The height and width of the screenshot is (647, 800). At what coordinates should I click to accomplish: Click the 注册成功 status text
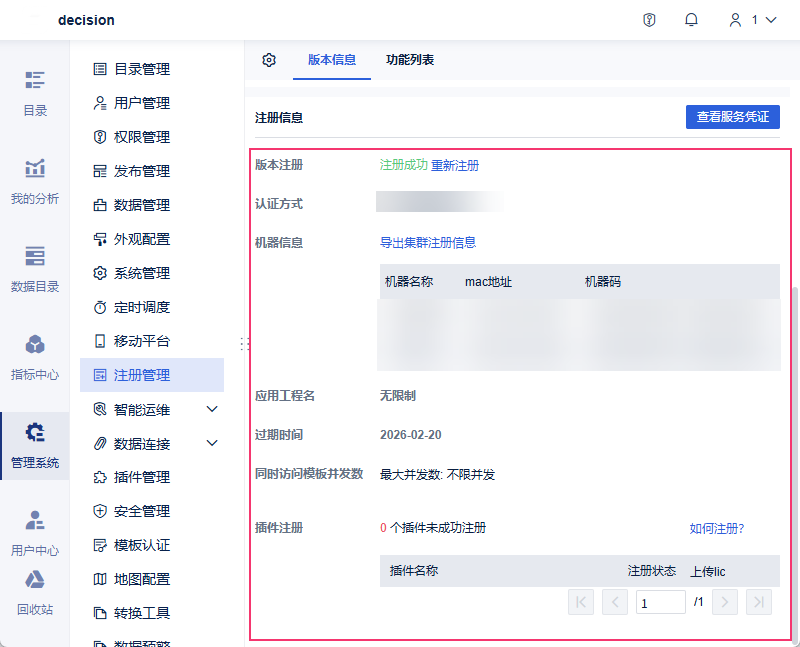click(404, 165)
